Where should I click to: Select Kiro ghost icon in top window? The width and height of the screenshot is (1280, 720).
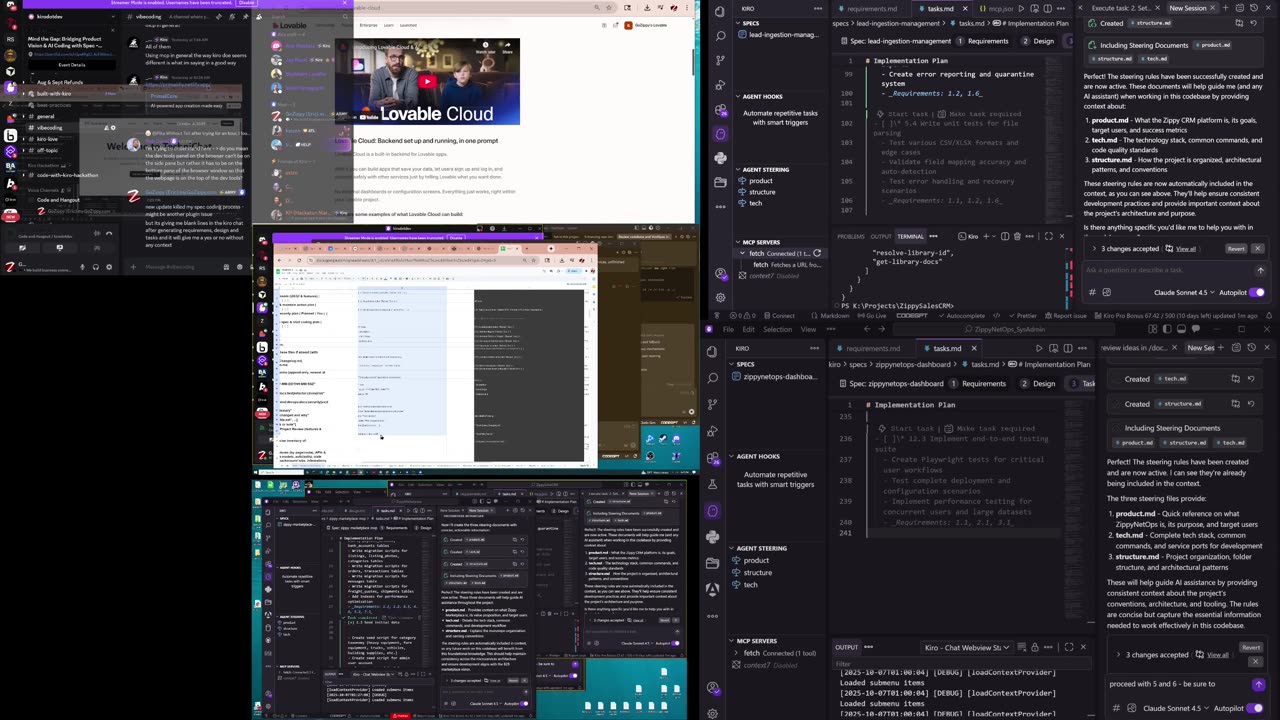720,134
